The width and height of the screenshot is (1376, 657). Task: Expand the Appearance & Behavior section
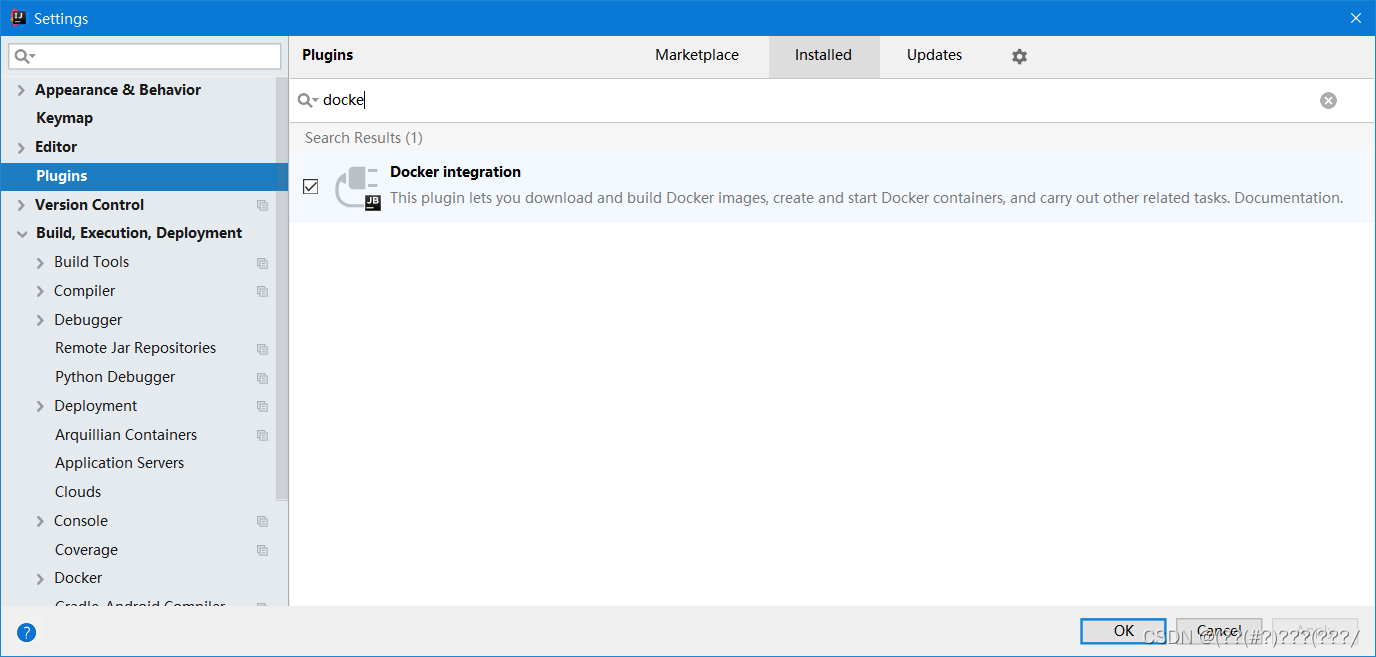coord(21,90)
